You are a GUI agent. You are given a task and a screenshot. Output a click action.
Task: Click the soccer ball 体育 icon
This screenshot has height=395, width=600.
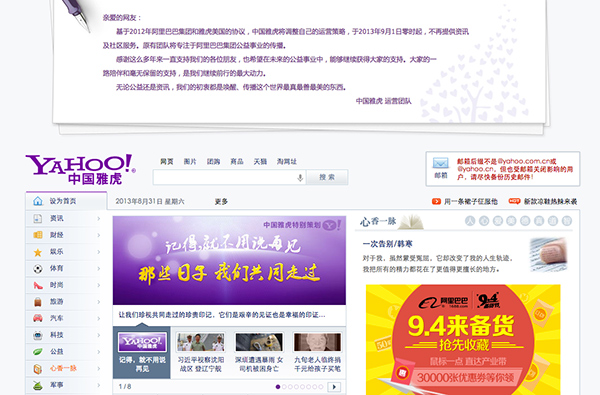38,269
